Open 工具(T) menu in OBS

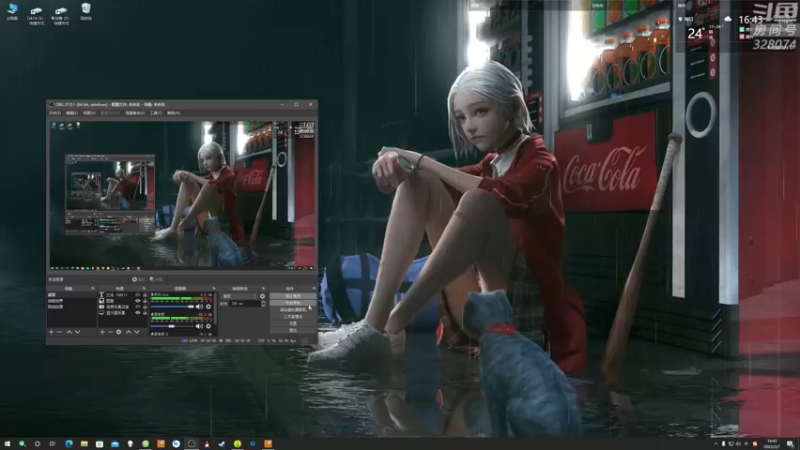coord(156,113)
